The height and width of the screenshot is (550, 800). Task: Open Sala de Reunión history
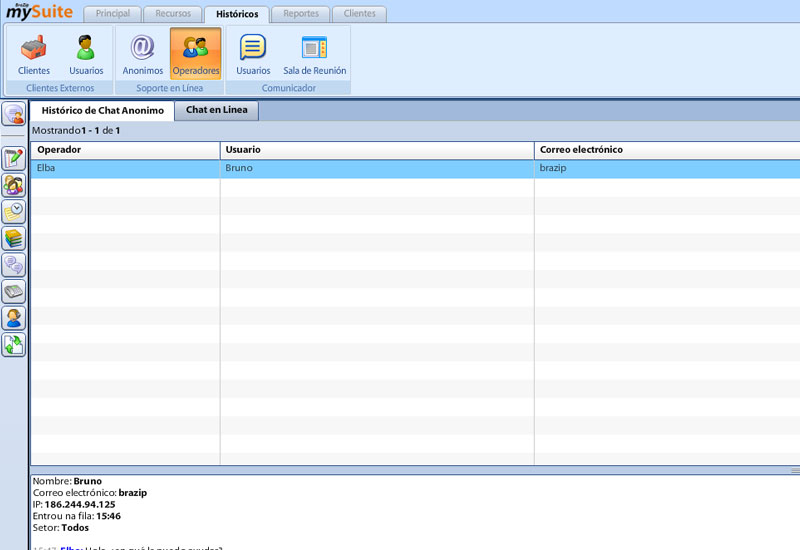click(x=314, y=54)
